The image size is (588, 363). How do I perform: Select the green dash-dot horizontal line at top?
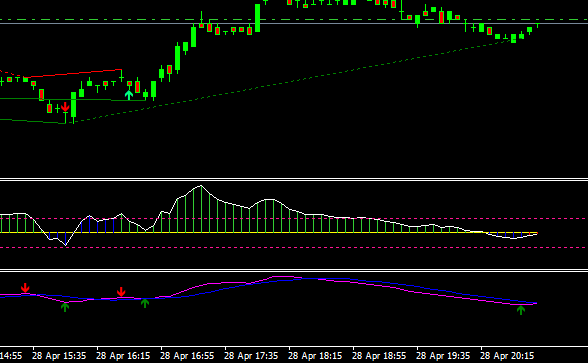pyautogui.click(x=294, y=19)
